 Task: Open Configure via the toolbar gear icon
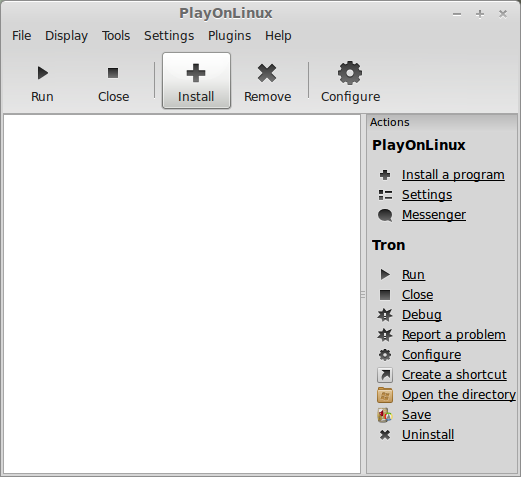click(x=350, y=73)
